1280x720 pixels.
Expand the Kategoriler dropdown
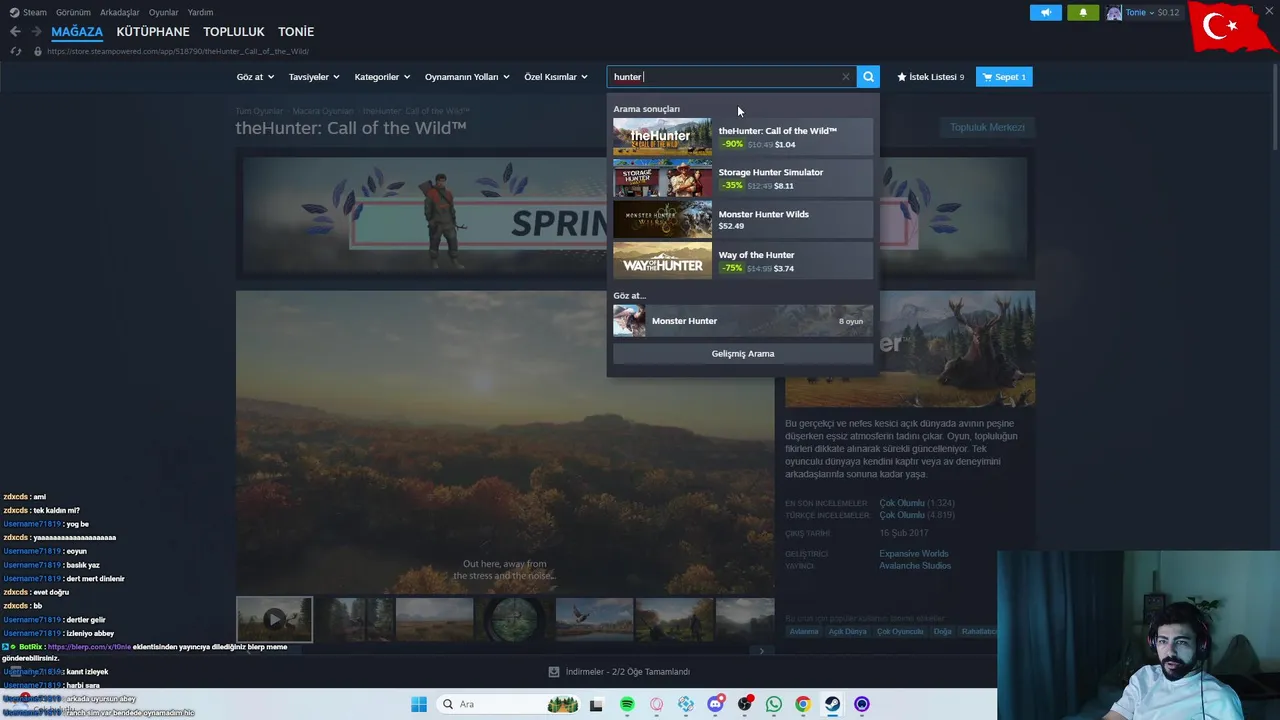point(382,77)
